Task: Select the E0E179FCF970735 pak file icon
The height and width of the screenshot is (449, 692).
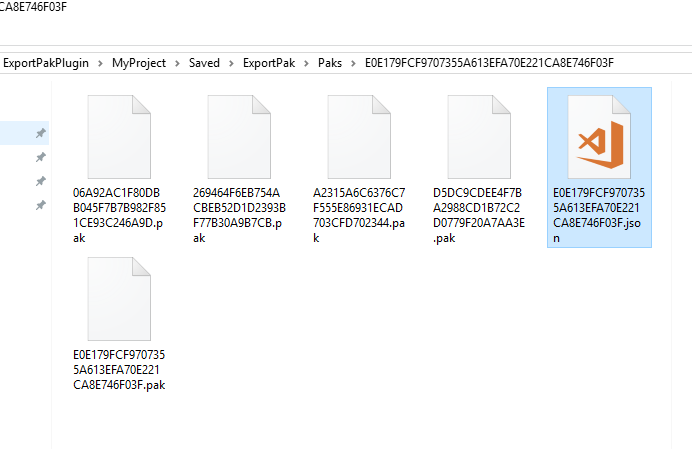Action: (119, 299)
